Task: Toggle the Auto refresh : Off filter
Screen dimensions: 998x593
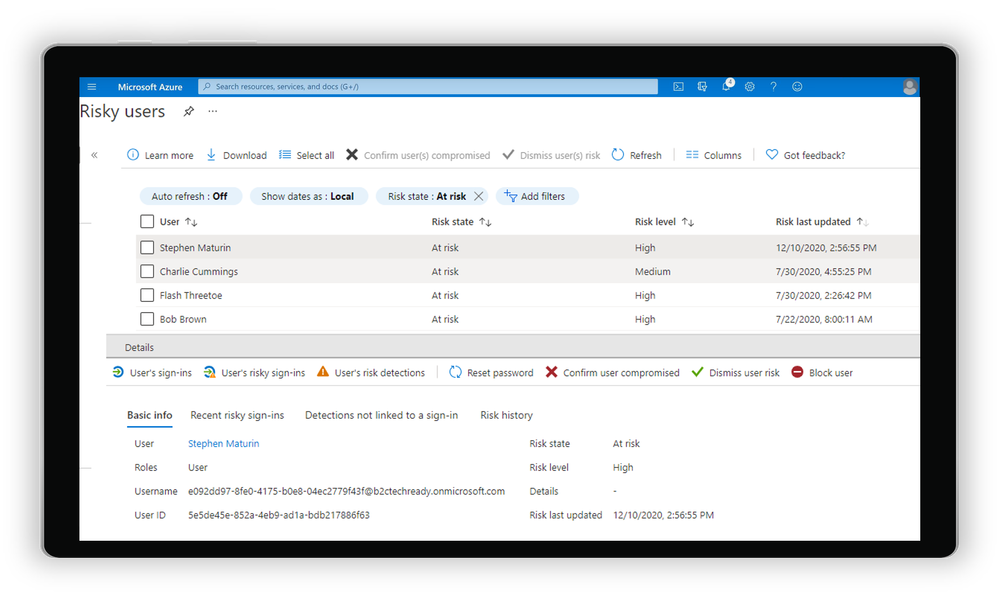Action: tap(190, 196)
